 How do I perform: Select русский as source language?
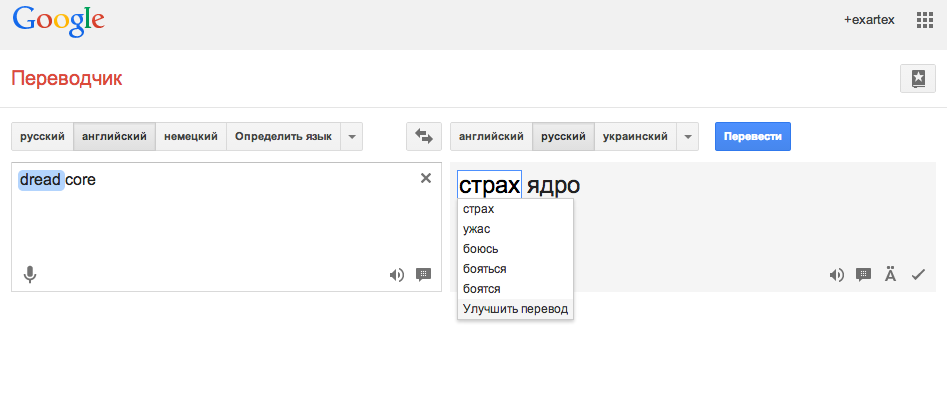point(42,137)
